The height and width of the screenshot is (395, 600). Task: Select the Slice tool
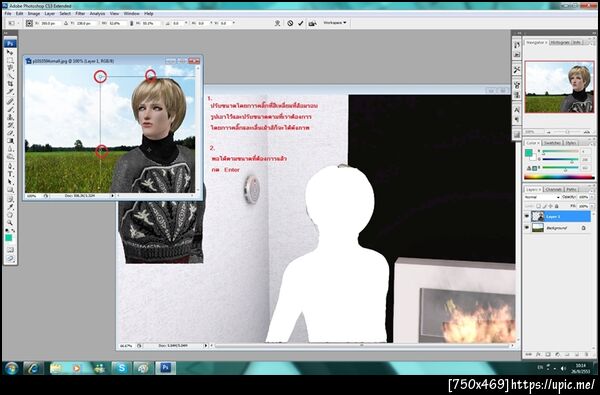pyautogui.click(x=10, y=92)
